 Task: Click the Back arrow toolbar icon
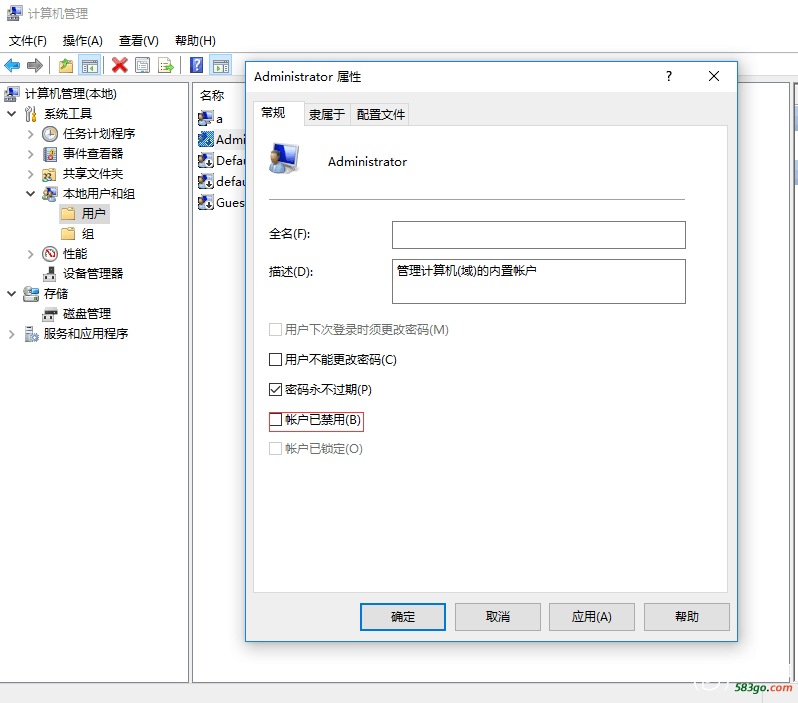point(12,65)
